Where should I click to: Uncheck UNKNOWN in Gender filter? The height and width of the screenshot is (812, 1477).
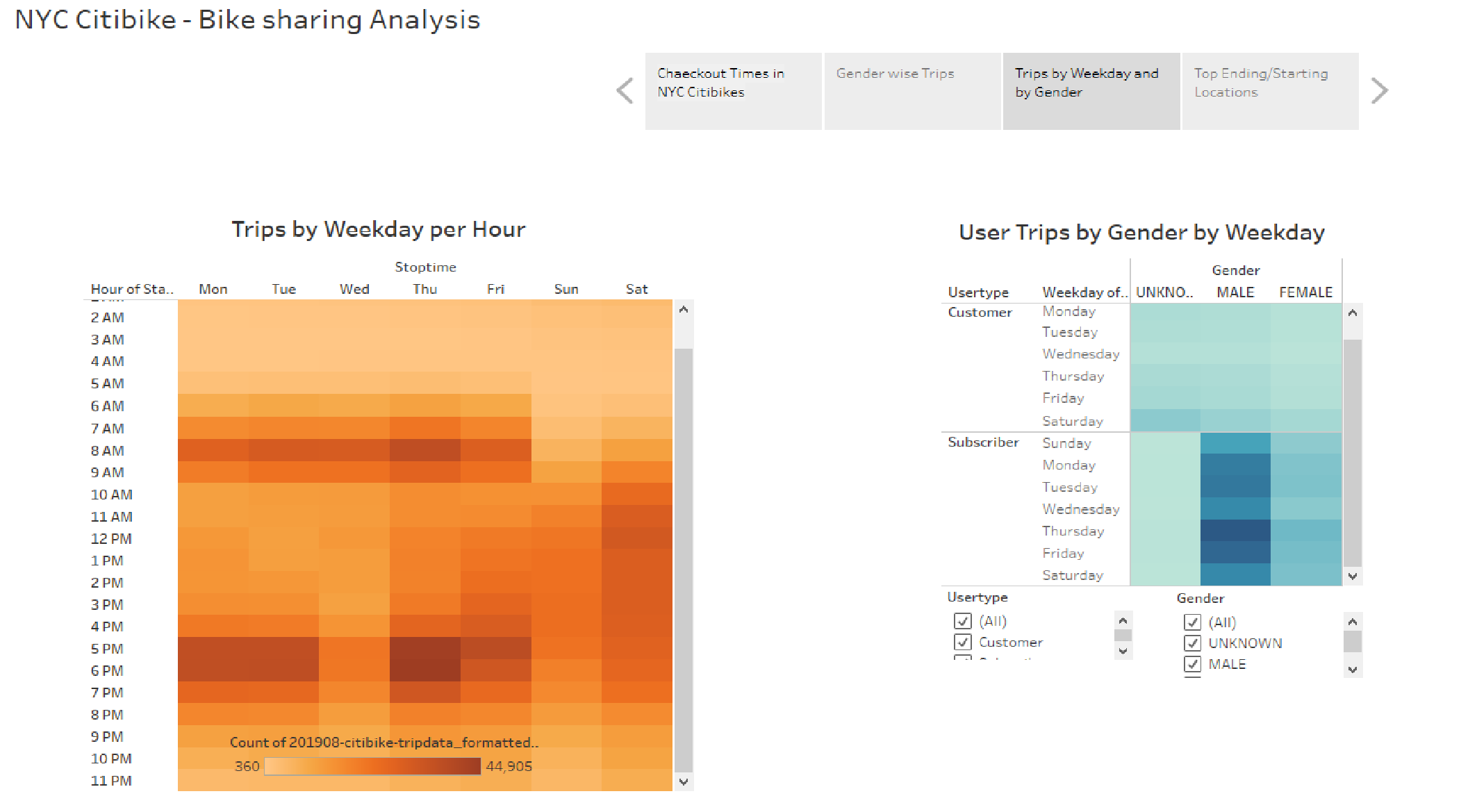coord(1192,643)
